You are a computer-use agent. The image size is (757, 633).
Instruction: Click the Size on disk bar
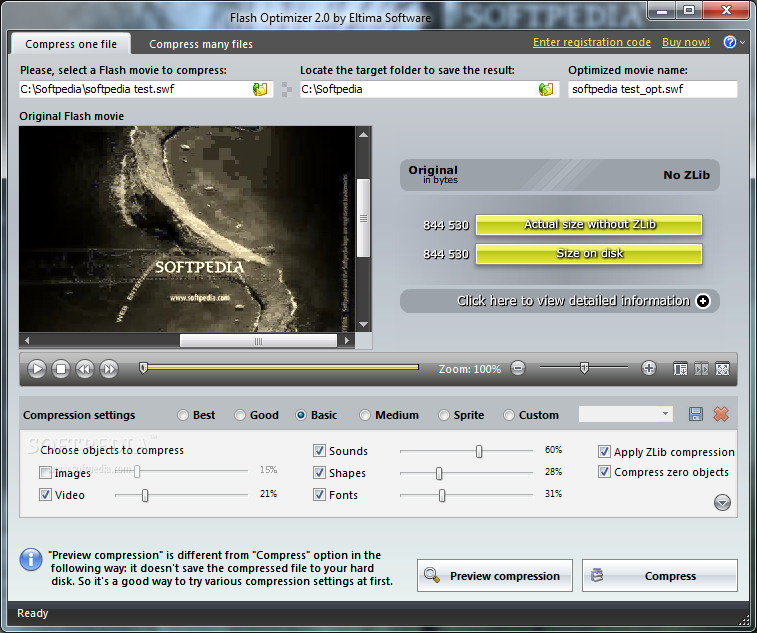589,254
